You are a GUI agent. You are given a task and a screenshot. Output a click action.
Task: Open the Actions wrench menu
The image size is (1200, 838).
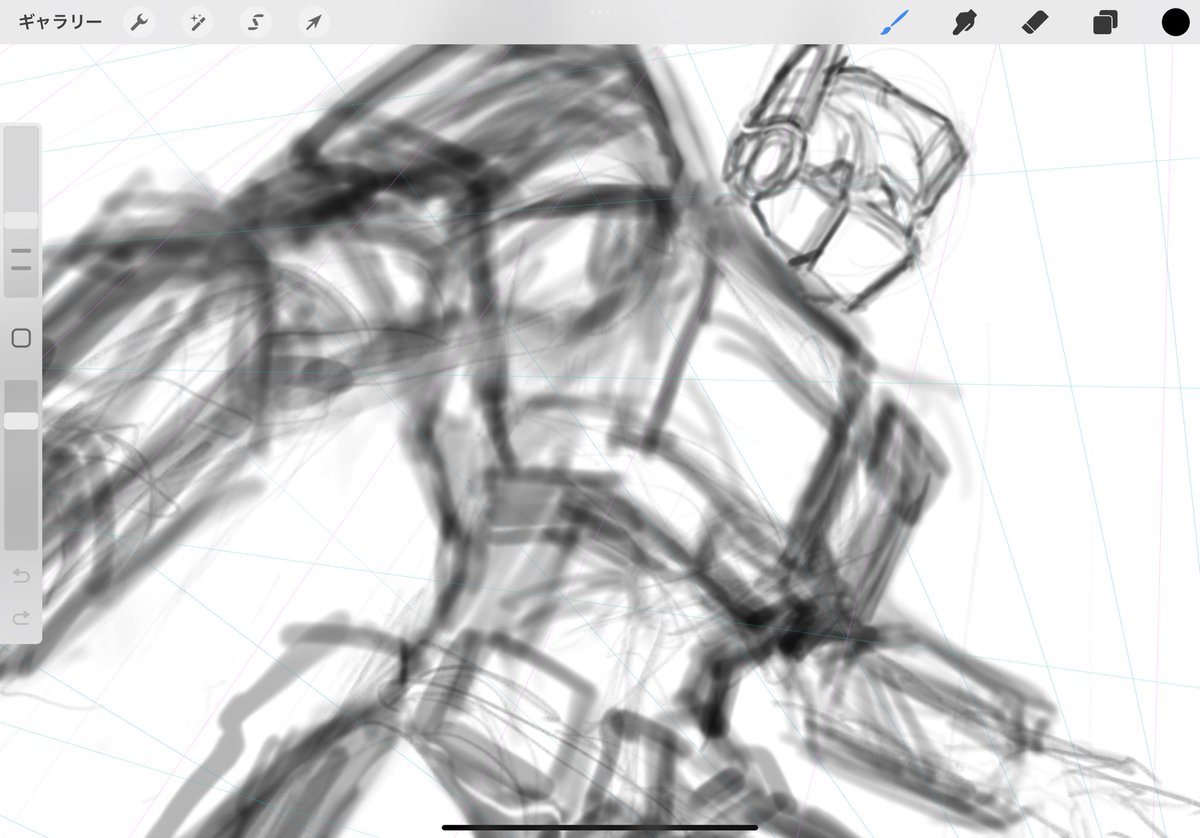pos(139,22)
